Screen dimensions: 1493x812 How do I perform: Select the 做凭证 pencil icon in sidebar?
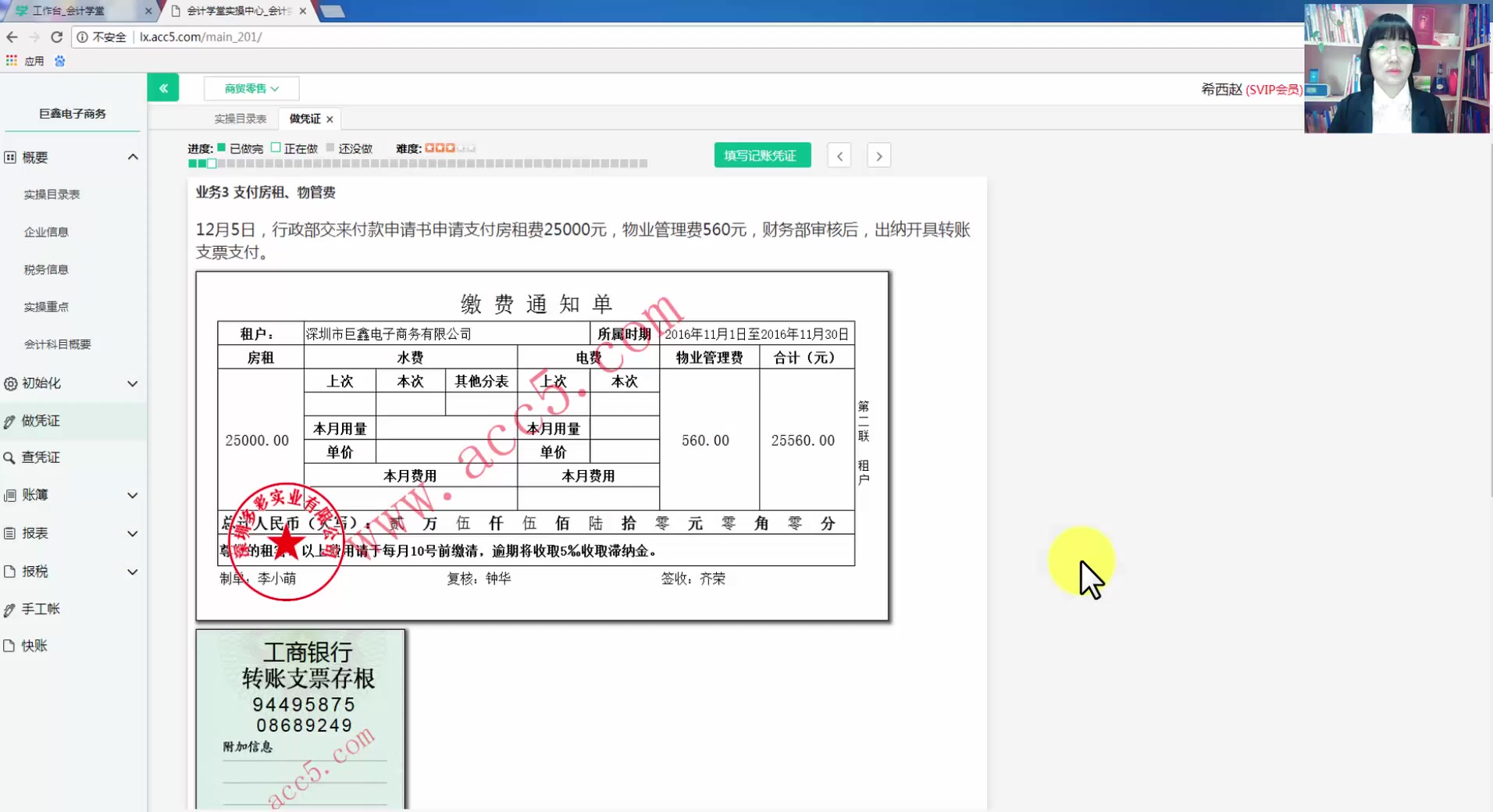click(10, 420)
